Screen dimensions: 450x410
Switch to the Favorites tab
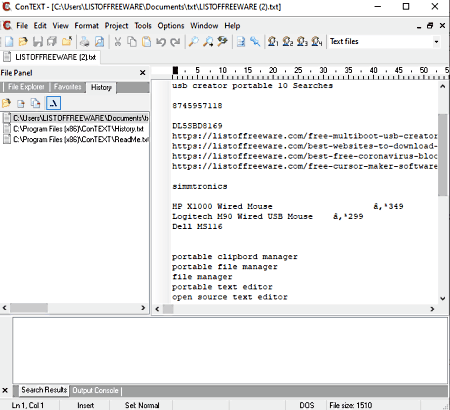[x=68, y=87]
